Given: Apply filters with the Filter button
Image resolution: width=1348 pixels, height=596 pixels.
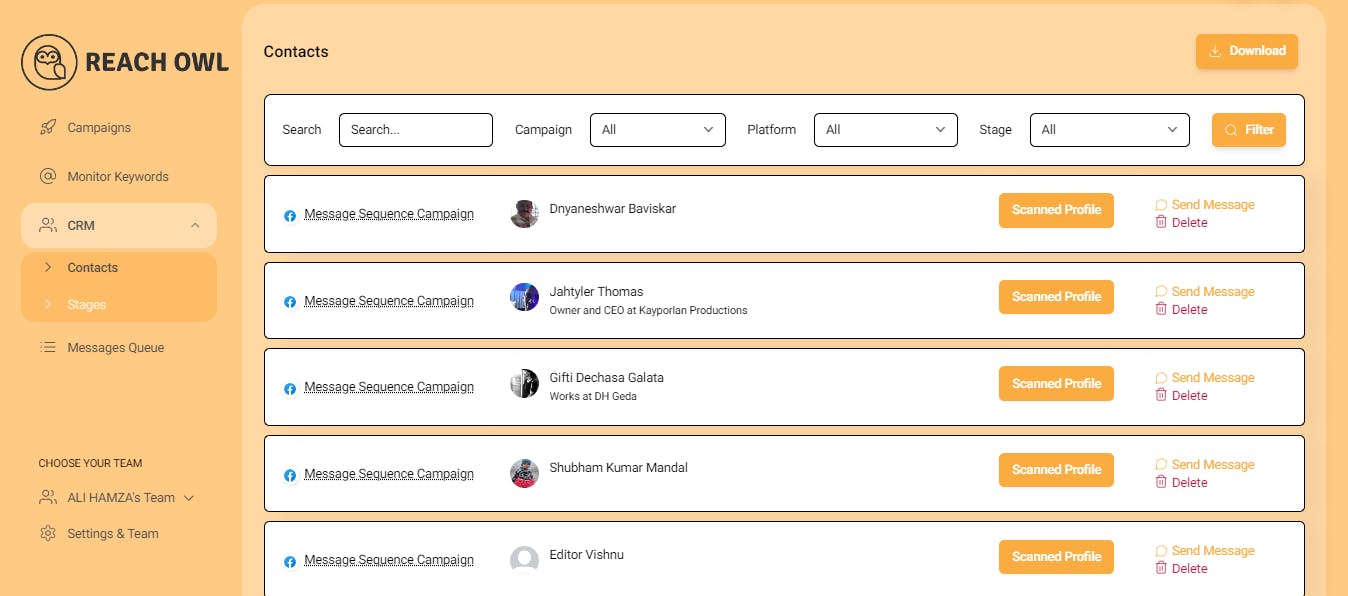Looking at the screenshot, I should (1249, 130).
